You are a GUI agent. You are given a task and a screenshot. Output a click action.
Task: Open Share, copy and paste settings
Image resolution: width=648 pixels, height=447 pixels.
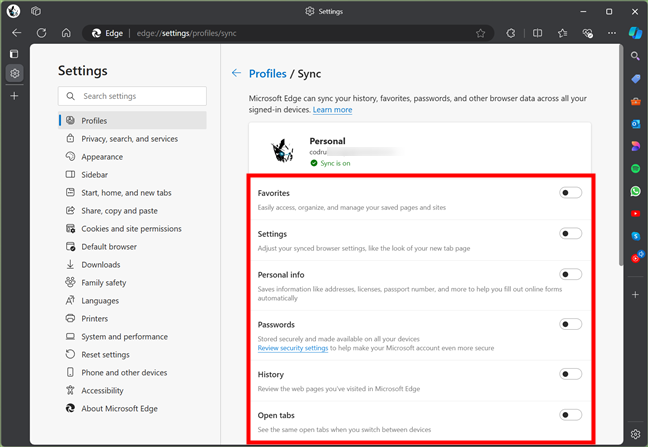pos(132,211)
